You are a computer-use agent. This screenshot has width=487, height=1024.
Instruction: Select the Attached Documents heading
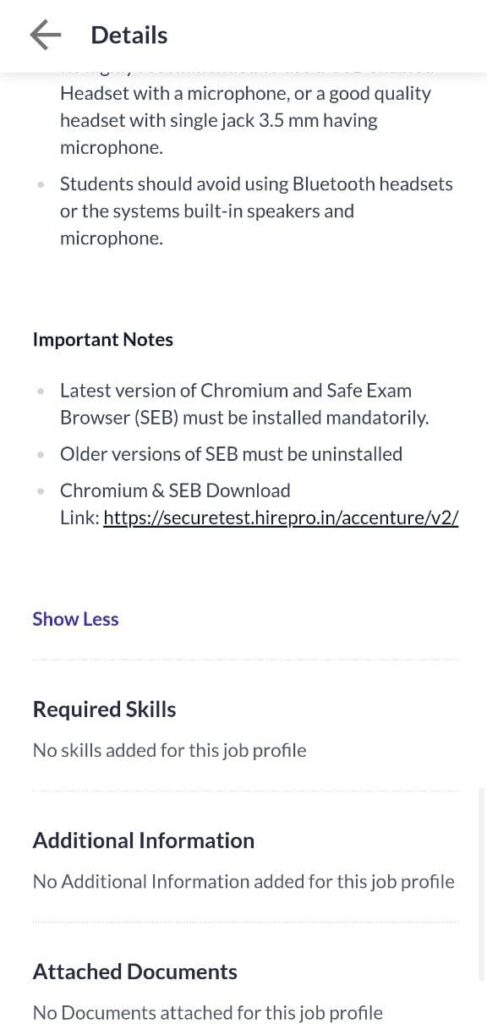point(135,971)
